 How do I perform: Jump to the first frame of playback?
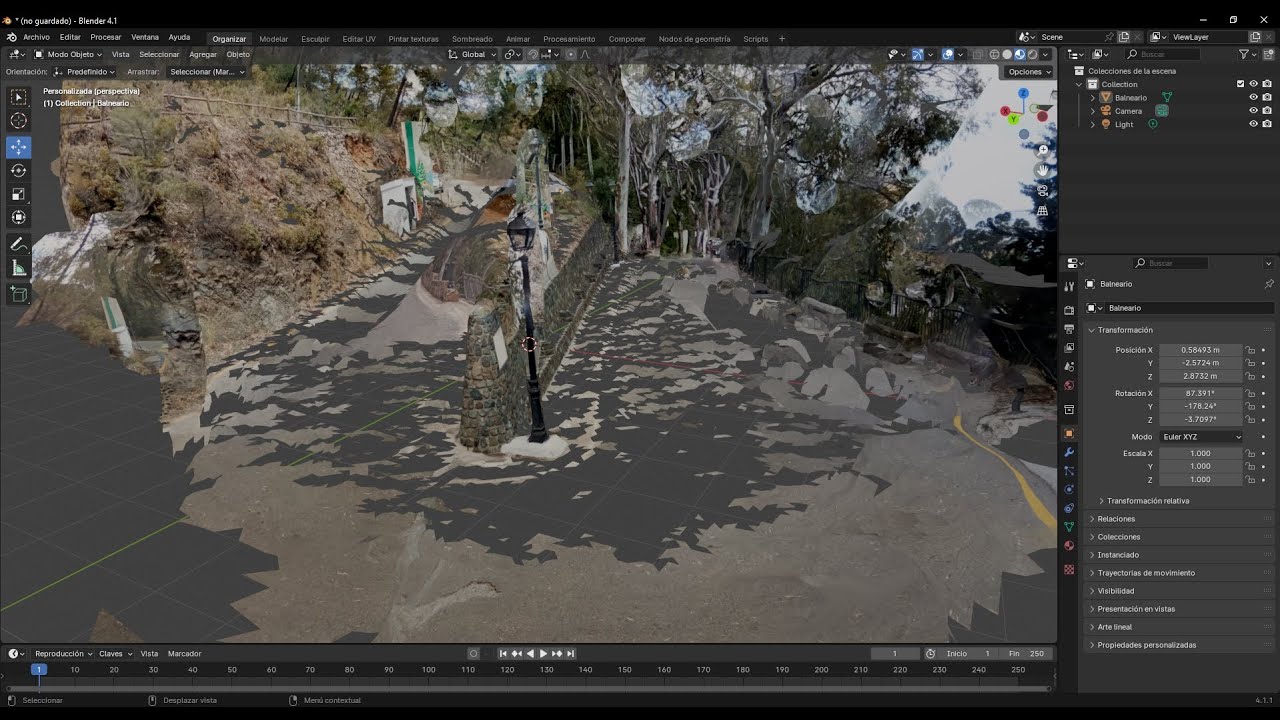tap(503, 654)
